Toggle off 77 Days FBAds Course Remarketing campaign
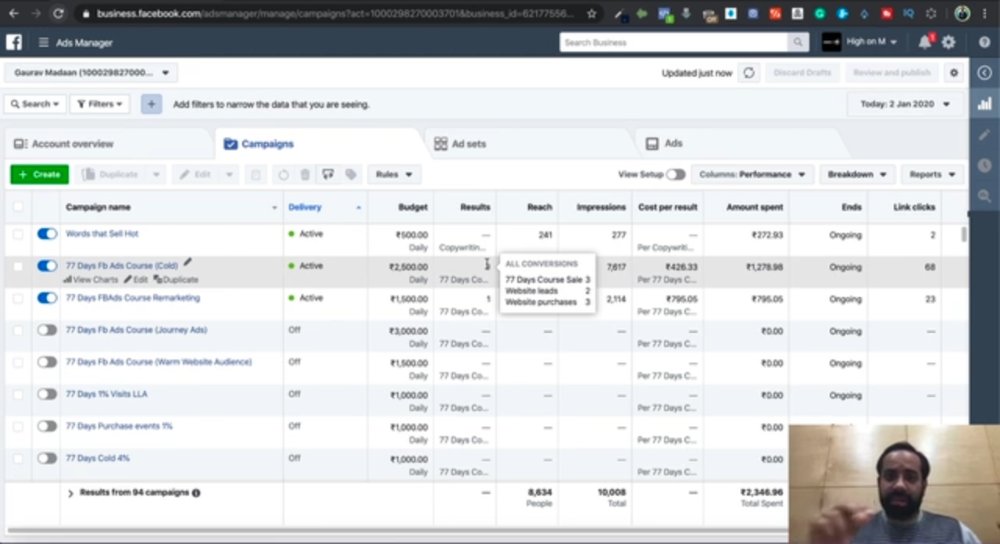The width and height of the screenshot is (1000, 544). (47, 298)
